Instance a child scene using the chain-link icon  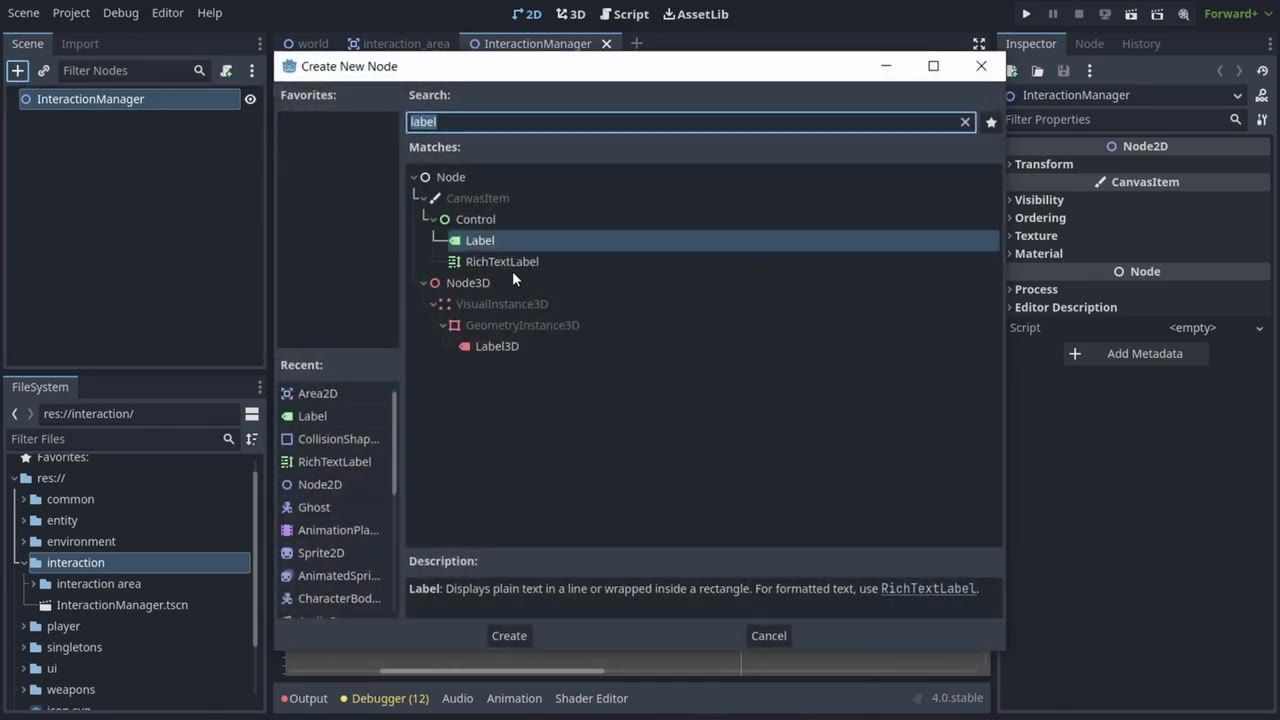[43, 71]
